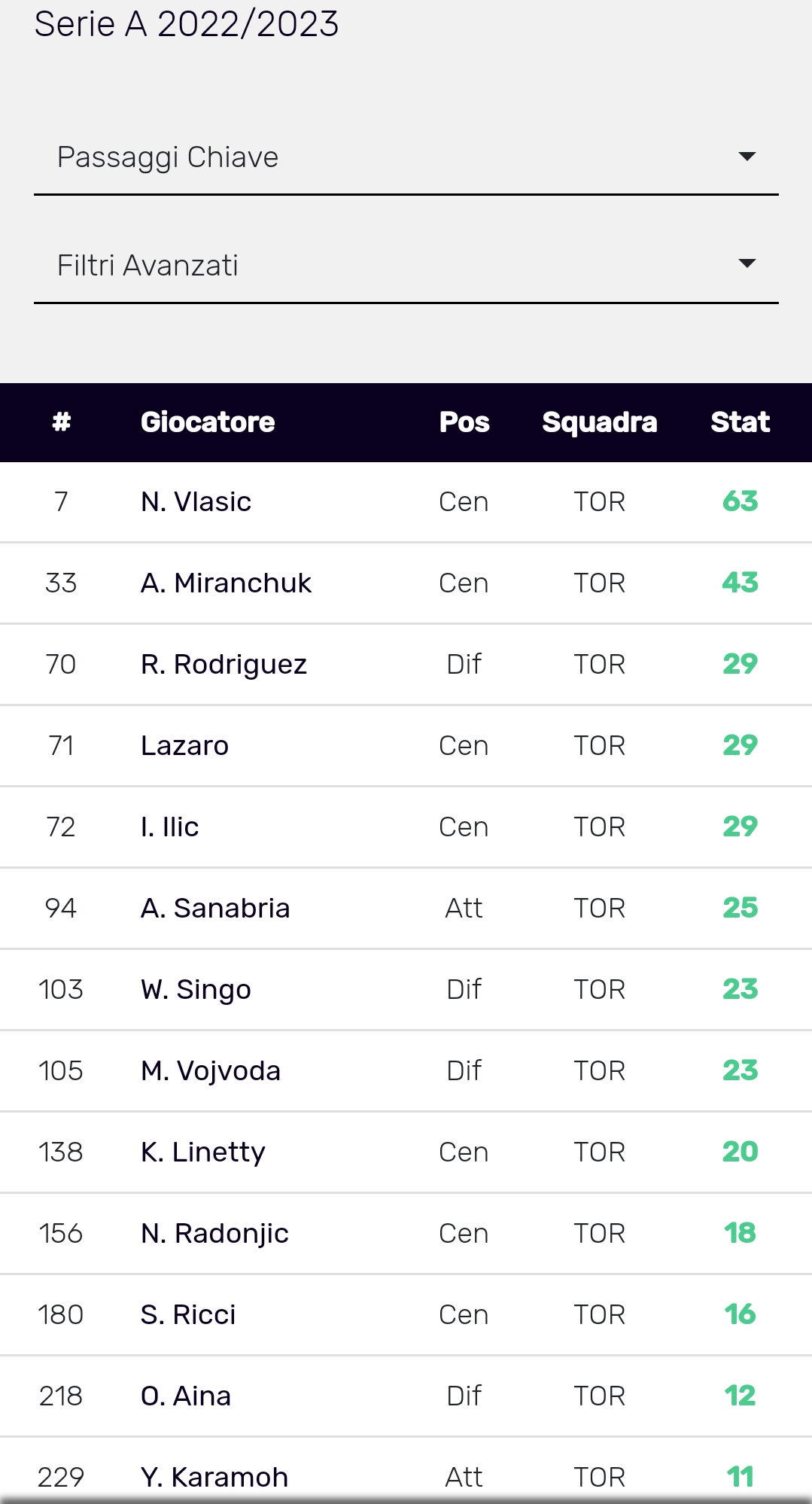The image size is (812, 1504).
Task: Sort by the Giocatore column header
Action: [x=208, y=422]
